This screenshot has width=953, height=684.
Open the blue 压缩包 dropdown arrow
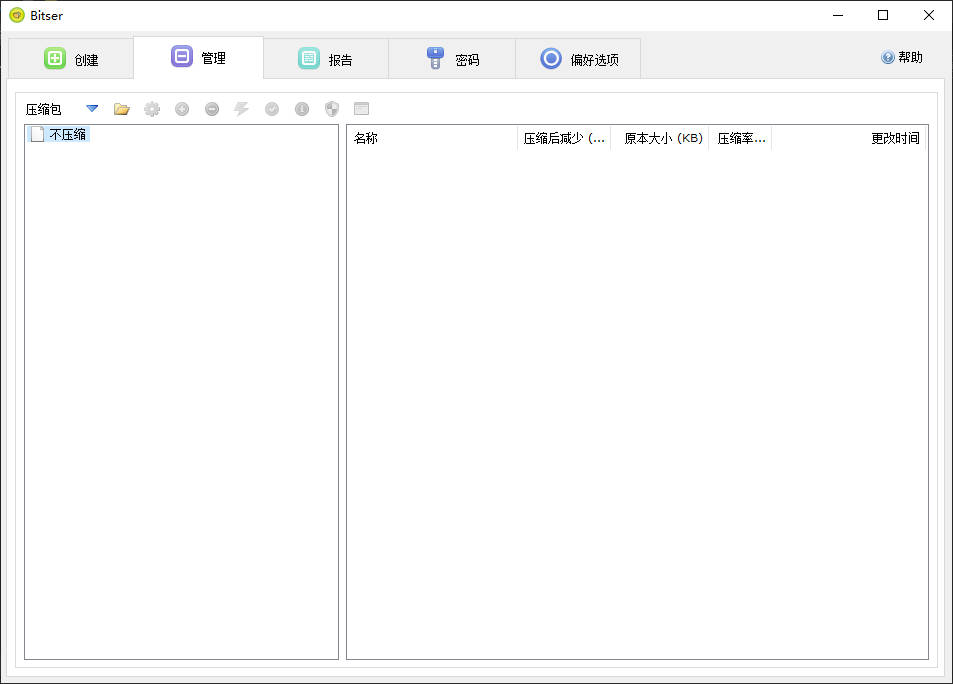[92, 109]
